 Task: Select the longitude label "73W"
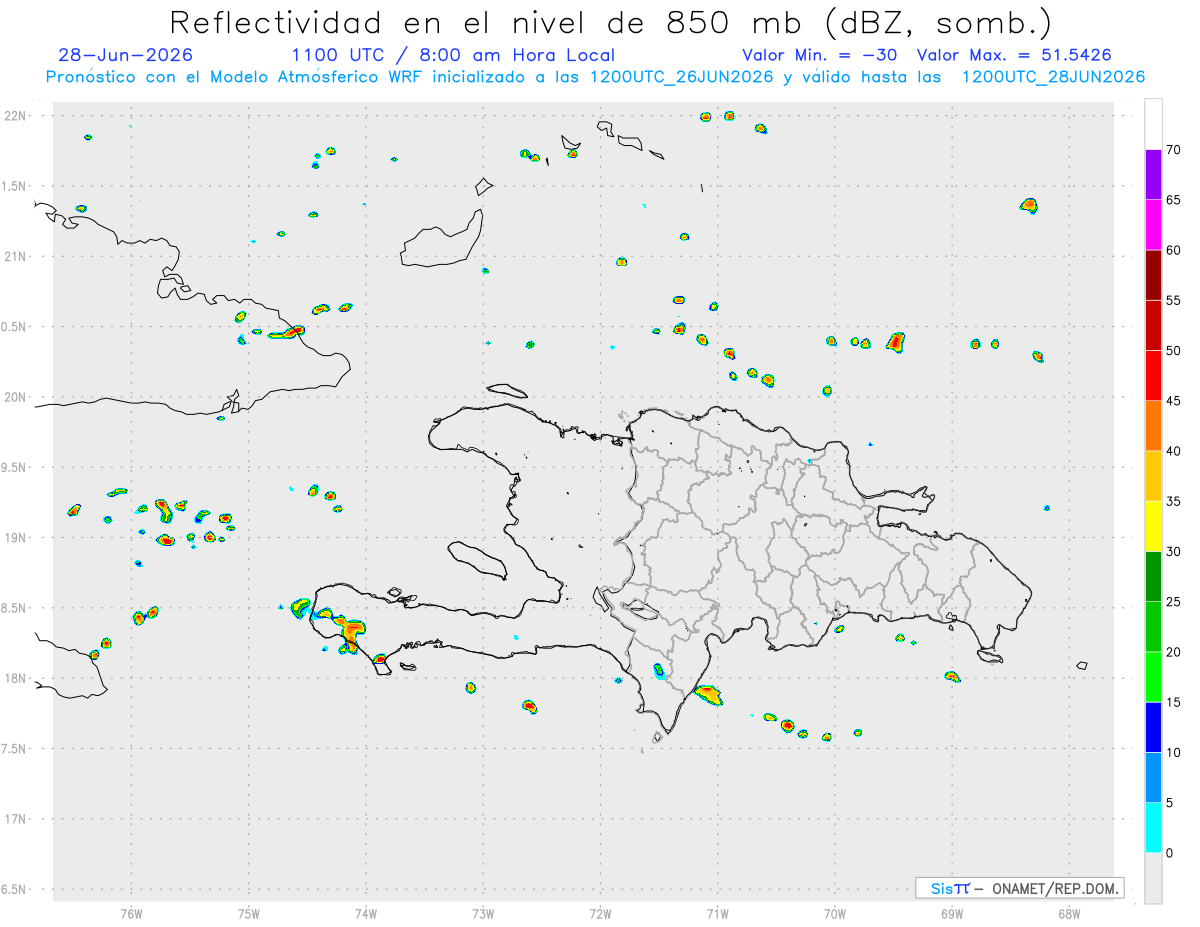(x=483, y=913)
